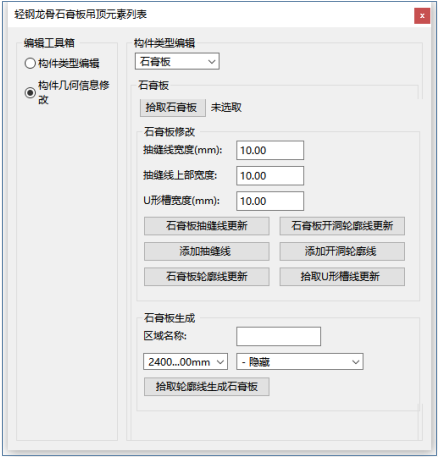The image size is (438, 458).
Task: Click the 区域名称 input field
Action: tap(278, 336)
